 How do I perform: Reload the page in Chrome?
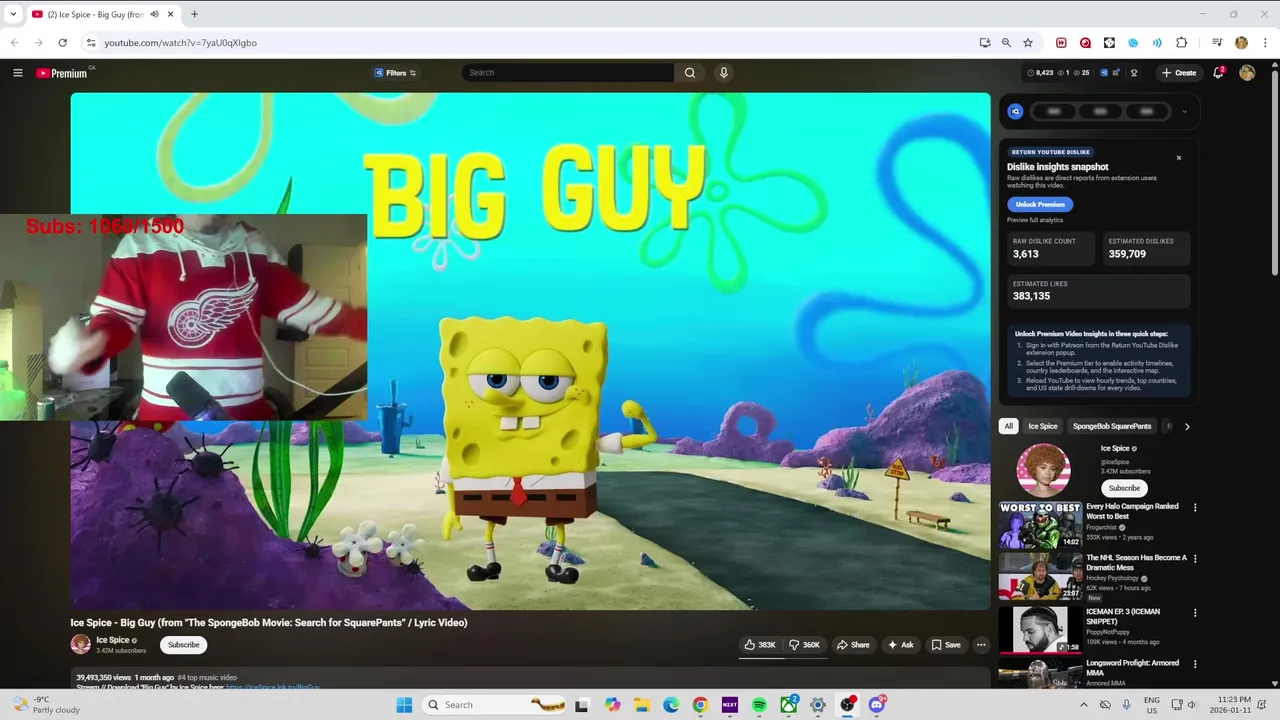point(62,43)
